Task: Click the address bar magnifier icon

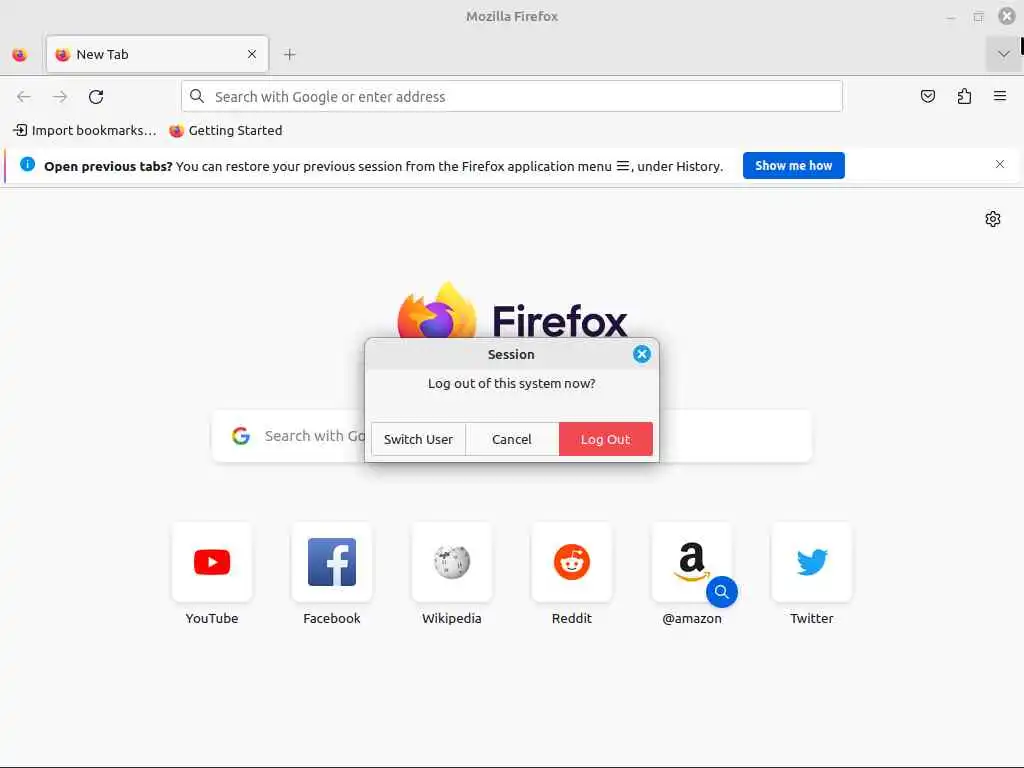Action: click(197, 97)
